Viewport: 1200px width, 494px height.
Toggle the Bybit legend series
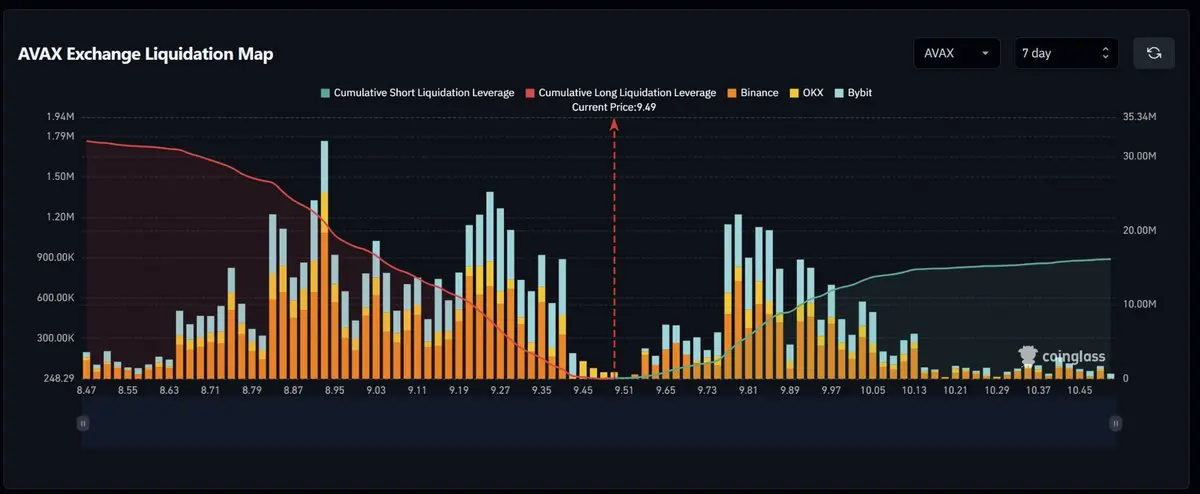tap(852, 93)
